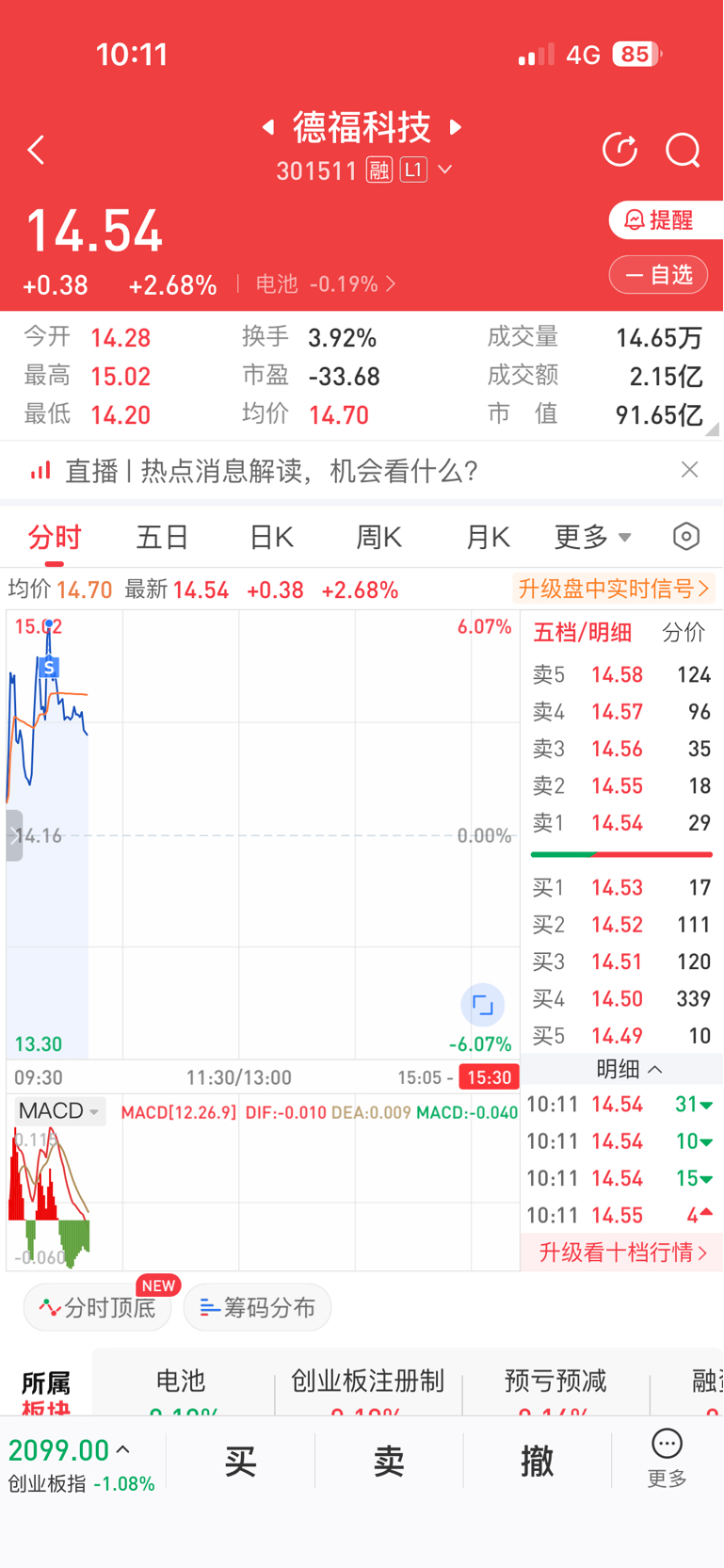The width and height of the screenshot is (724, 1568).
Task: Close the 直播 live banner
Action: click(689, 469)
